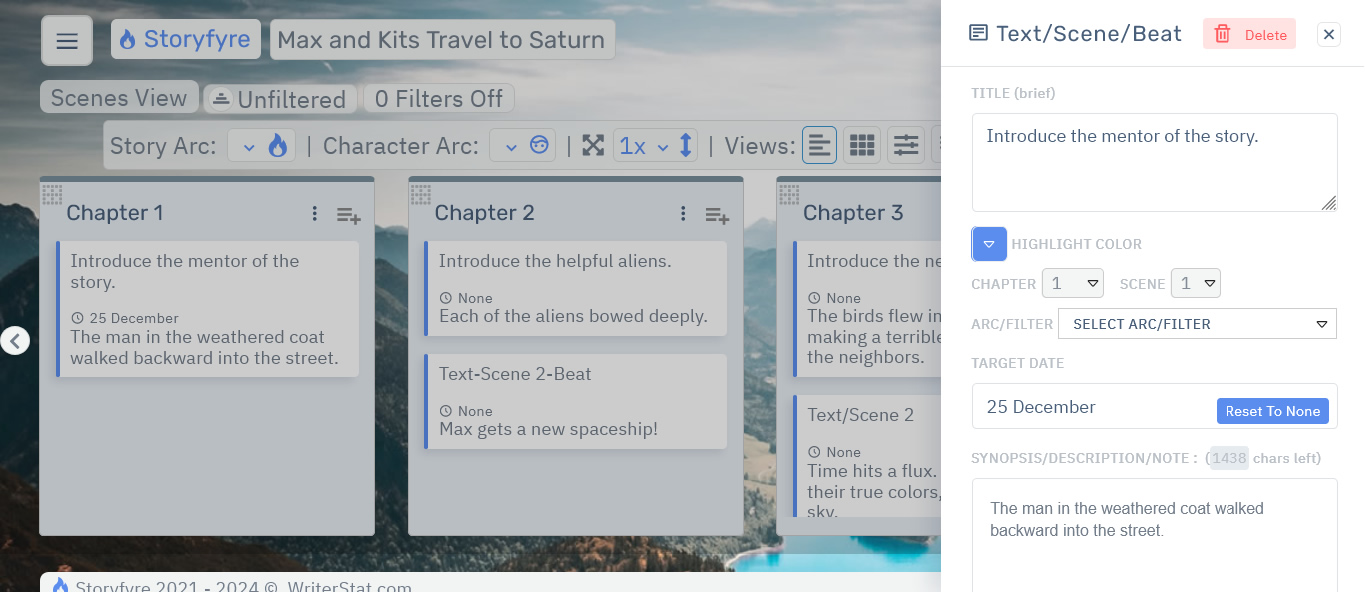Click the Storyfyre home link

(x=186, y=40)
